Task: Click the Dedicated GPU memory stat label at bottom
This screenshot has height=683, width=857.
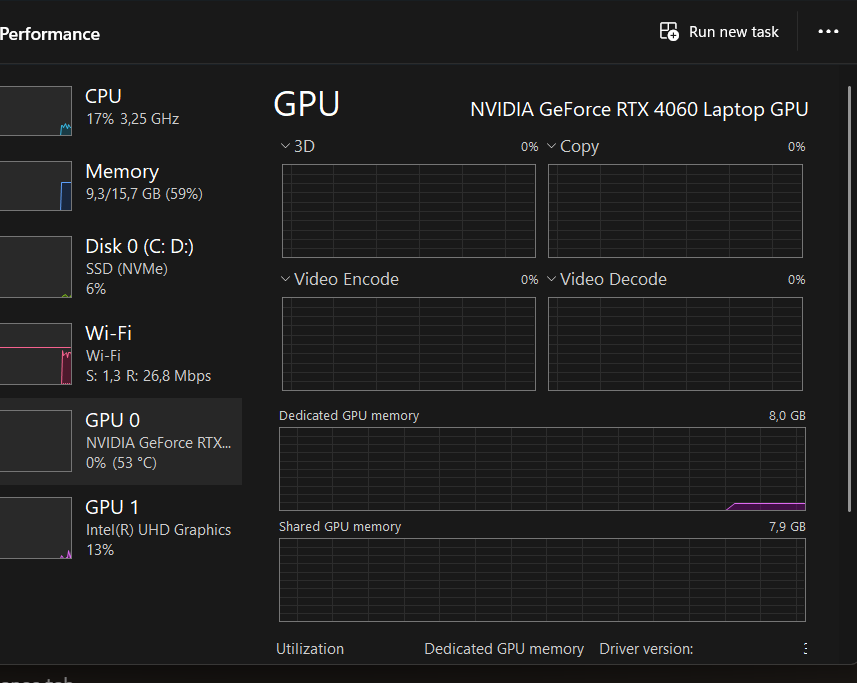Action: (x=504, y=649)
